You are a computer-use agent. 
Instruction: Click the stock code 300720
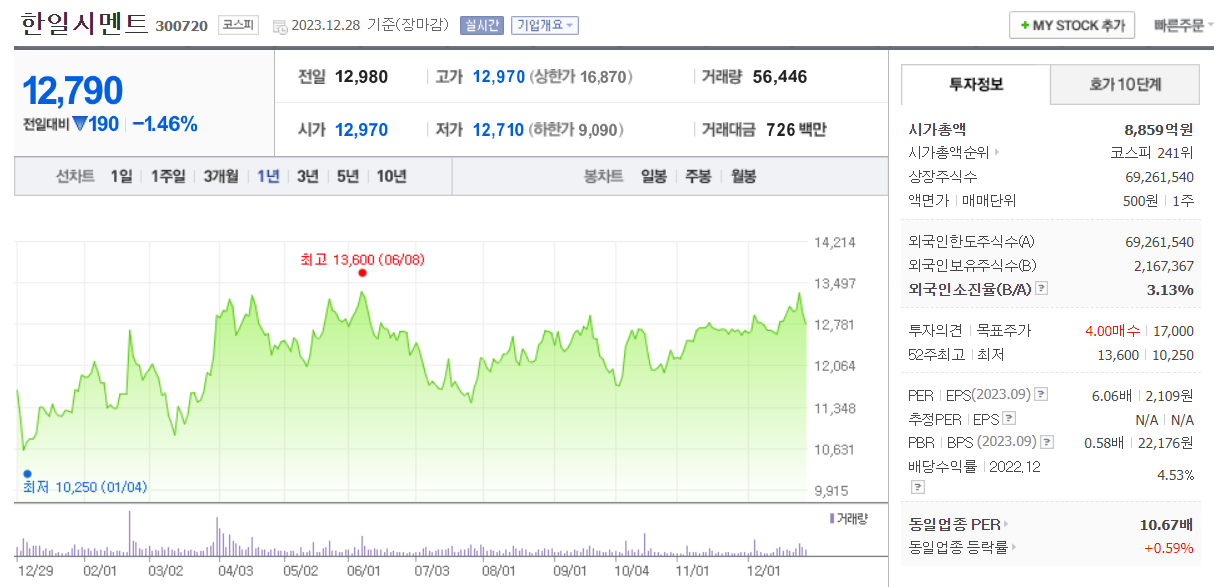(182, 26)
